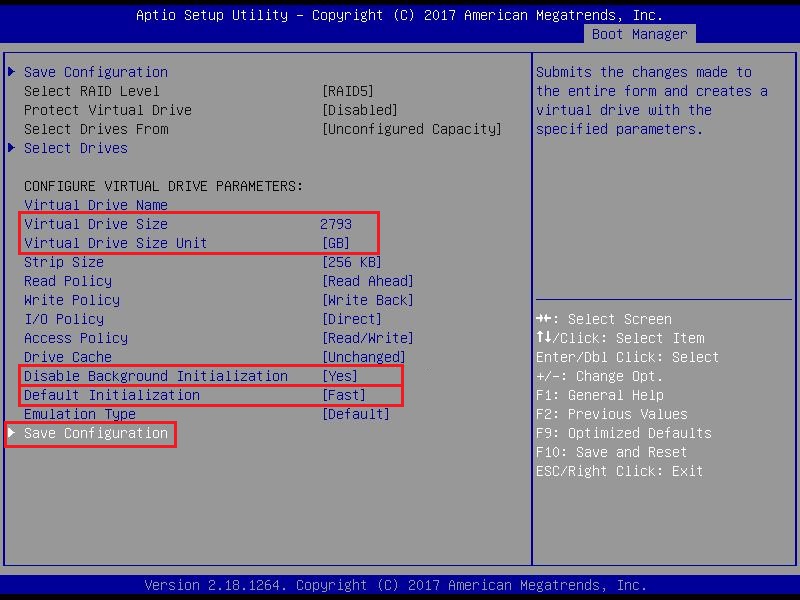
Task: Click the arrow beside top Save Configuration
Action: (12, 72)
